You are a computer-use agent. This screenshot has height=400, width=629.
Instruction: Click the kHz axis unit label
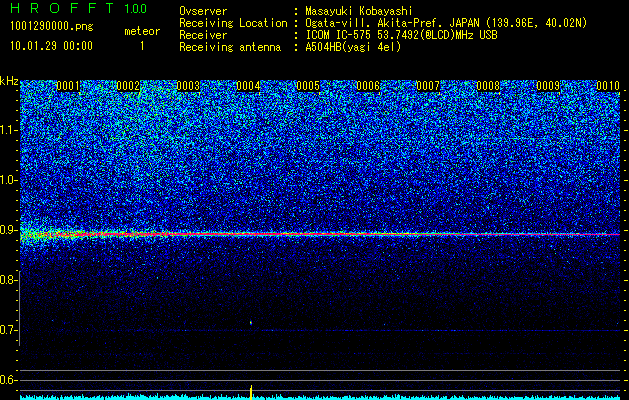9,81
